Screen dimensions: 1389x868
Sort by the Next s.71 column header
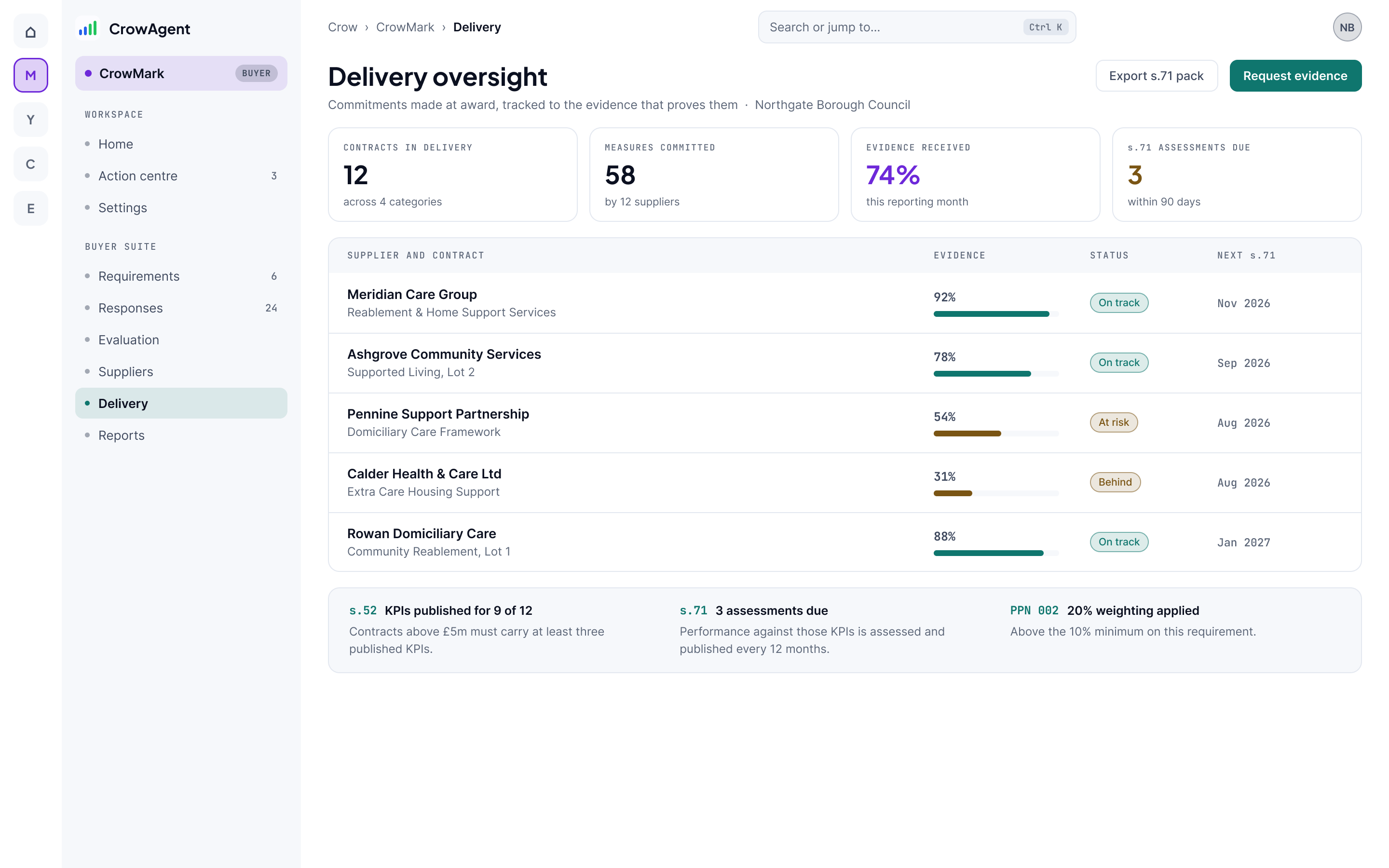coord(1246,256)
